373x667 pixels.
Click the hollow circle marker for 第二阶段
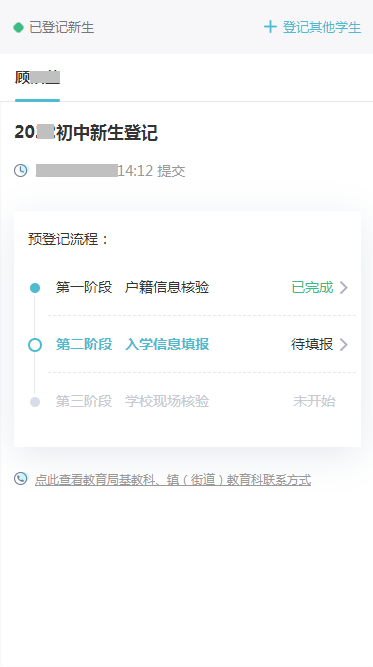[x=35, y=345]
